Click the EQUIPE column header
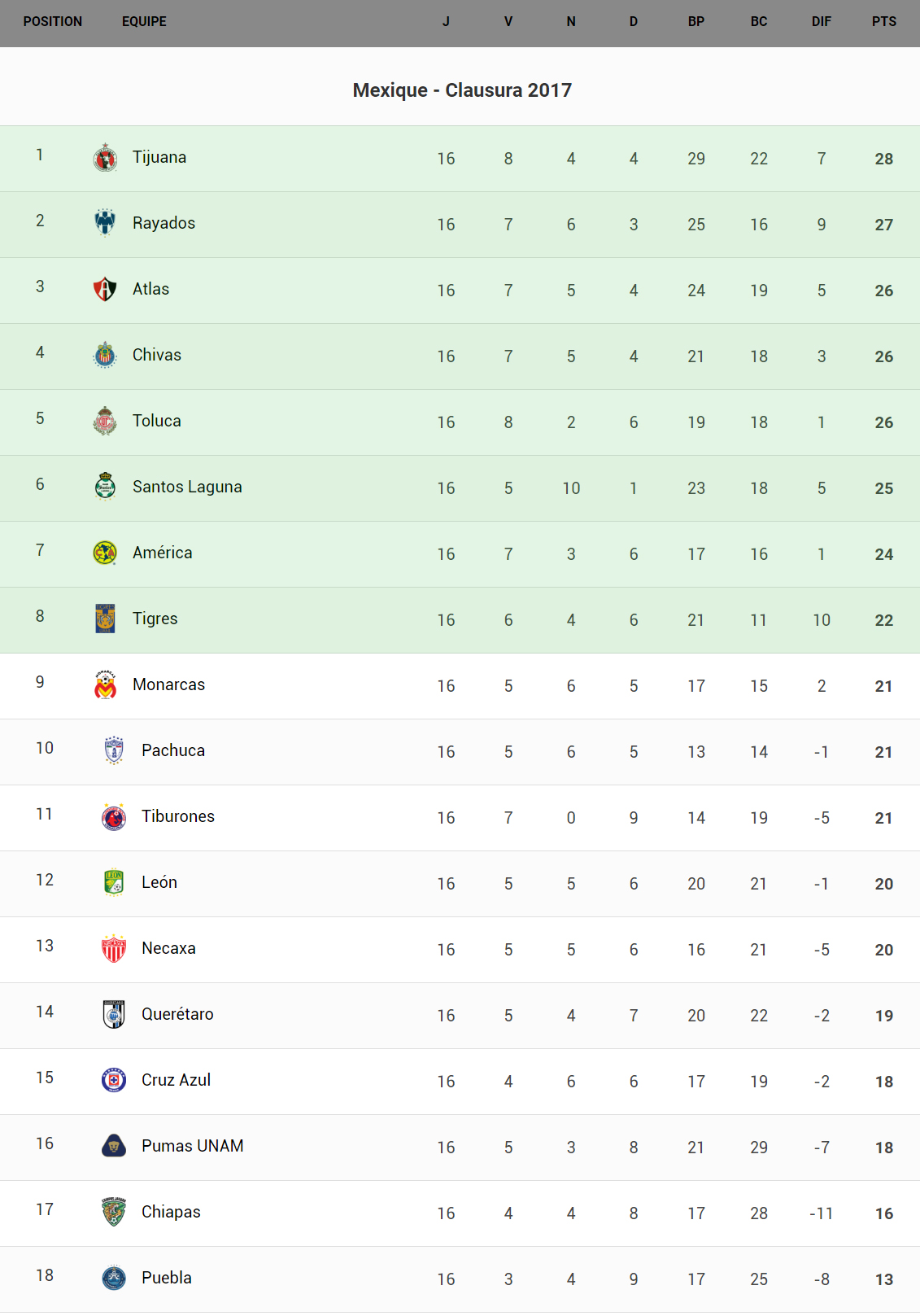This screenshot has height=1316, width=920. coord(144,22)
